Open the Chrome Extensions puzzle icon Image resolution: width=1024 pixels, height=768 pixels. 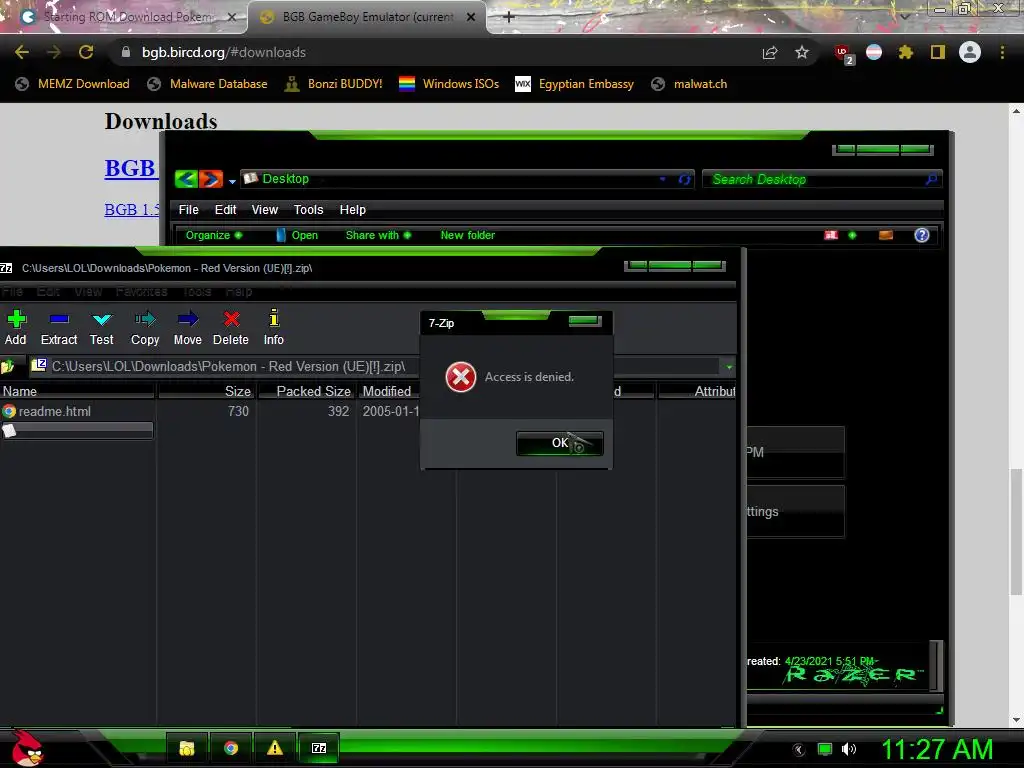905,52
